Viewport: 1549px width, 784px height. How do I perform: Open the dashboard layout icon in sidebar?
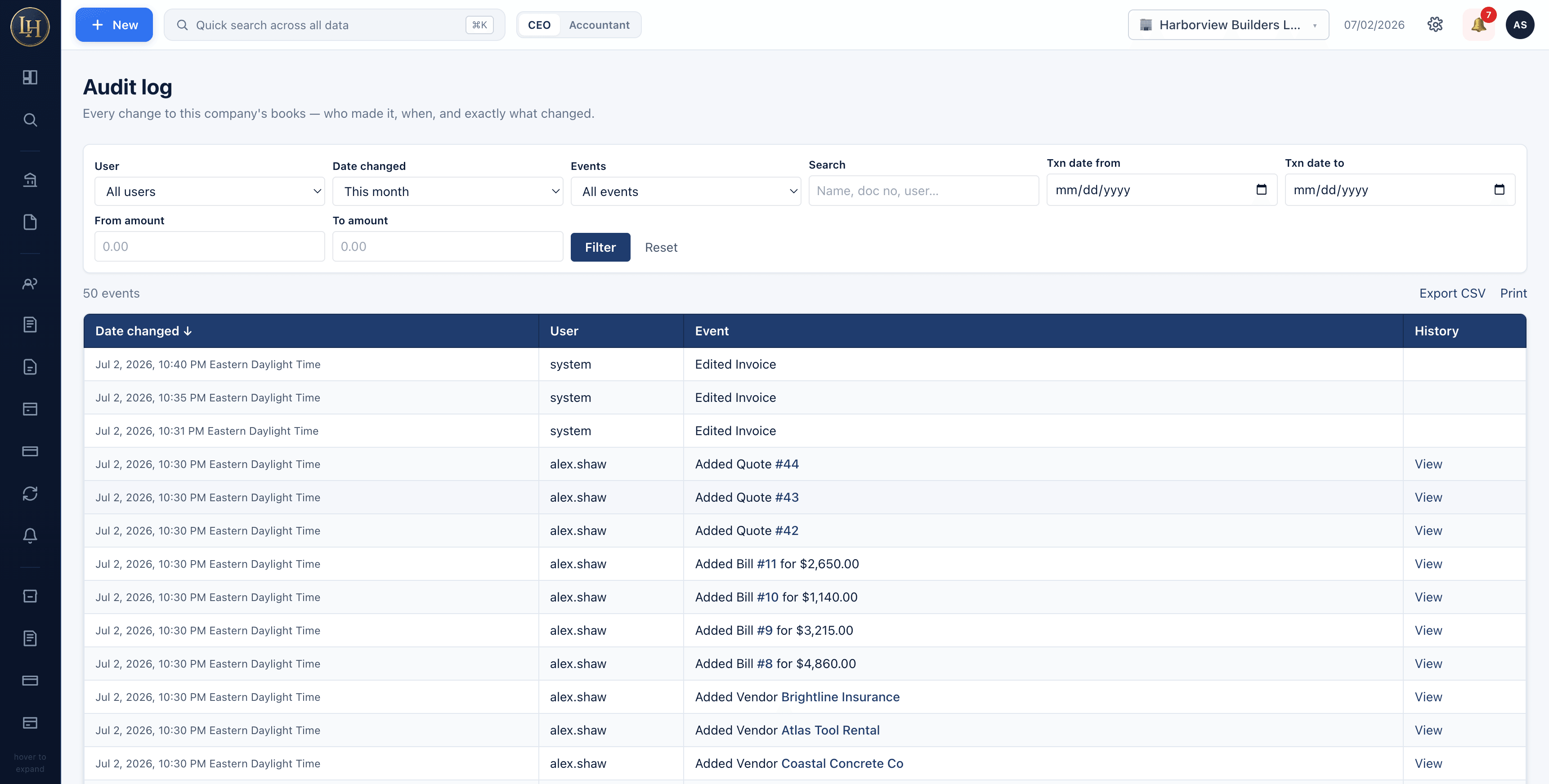click(30, 78)
